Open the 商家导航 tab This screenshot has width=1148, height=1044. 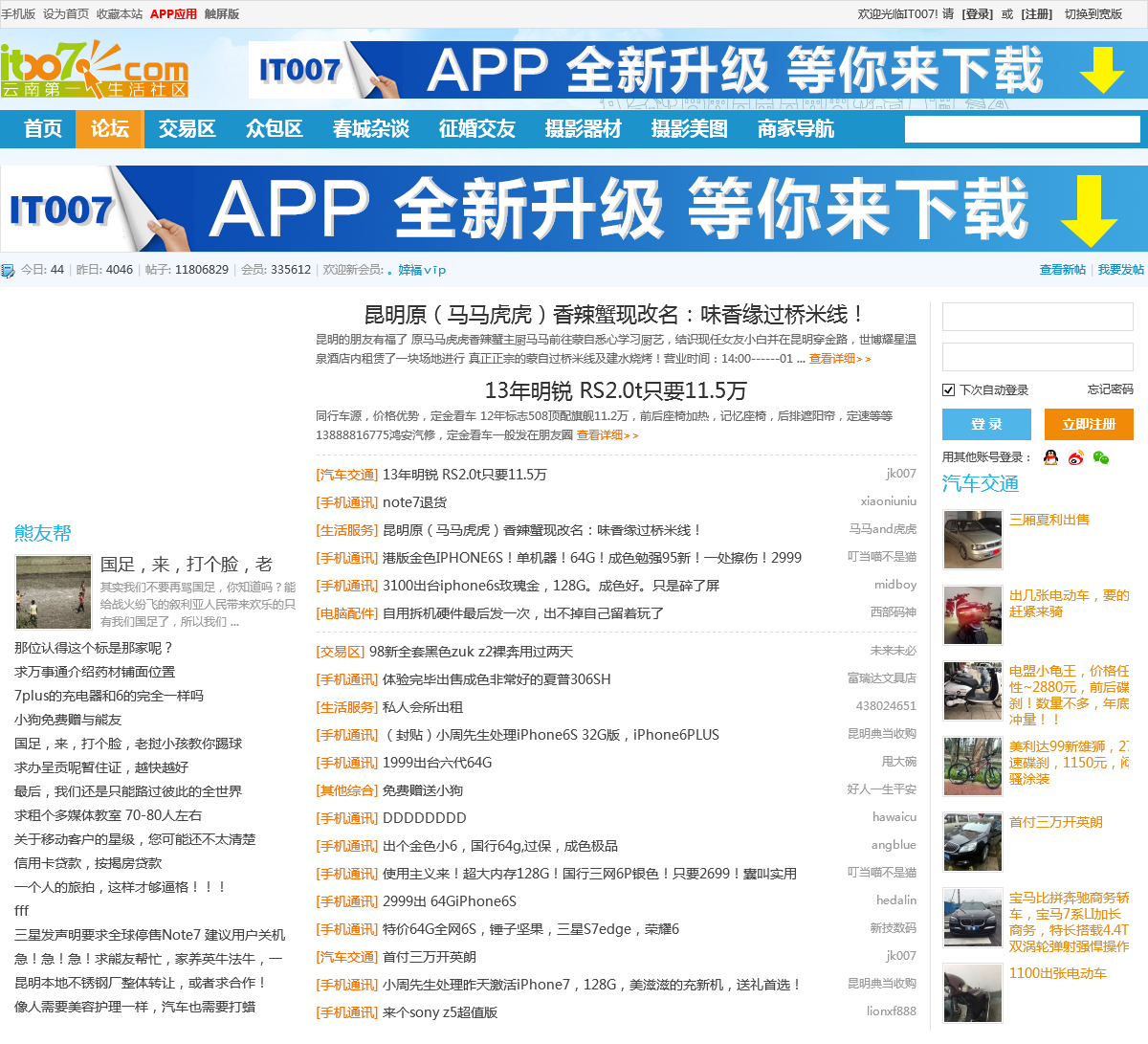click(x=796, y=129)
